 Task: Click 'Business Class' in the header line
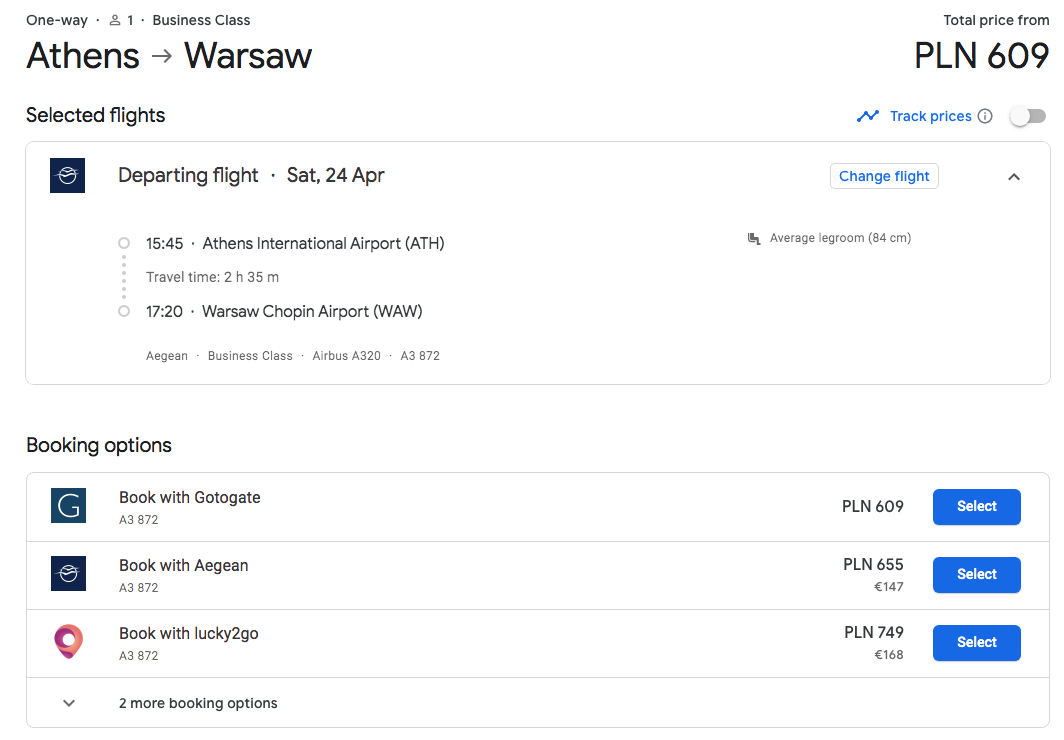[x=202, y=20]
